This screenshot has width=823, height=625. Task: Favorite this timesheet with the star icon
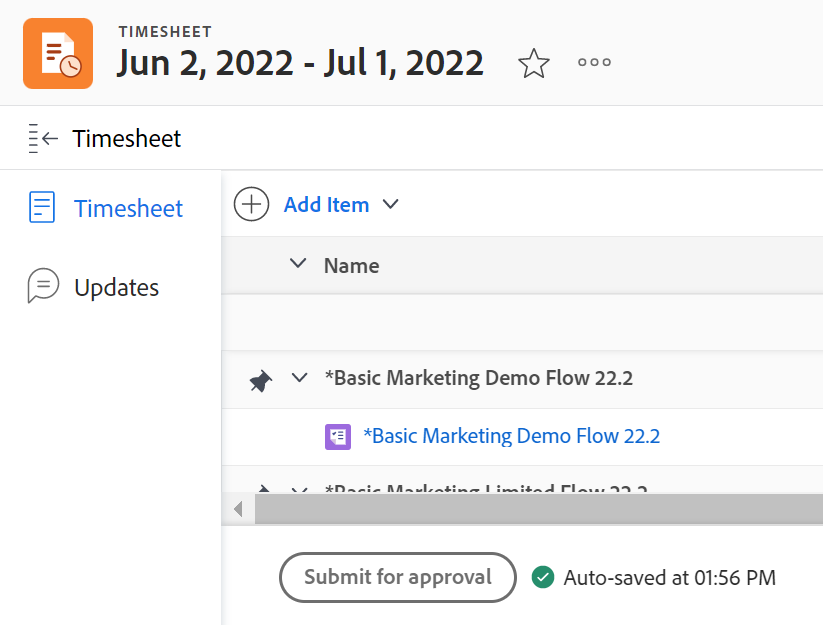534,63
